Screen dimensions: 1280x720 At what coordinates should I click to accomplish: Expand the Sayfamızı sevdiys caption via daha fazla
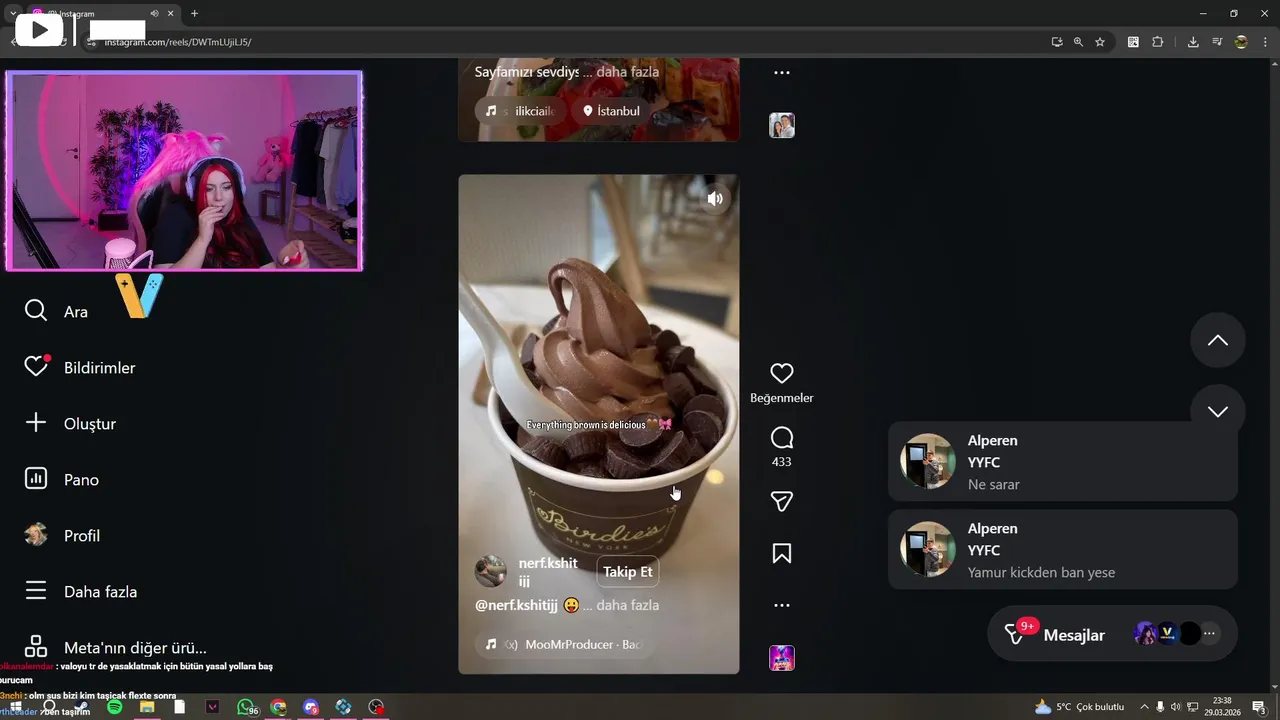tap(628, 72)
